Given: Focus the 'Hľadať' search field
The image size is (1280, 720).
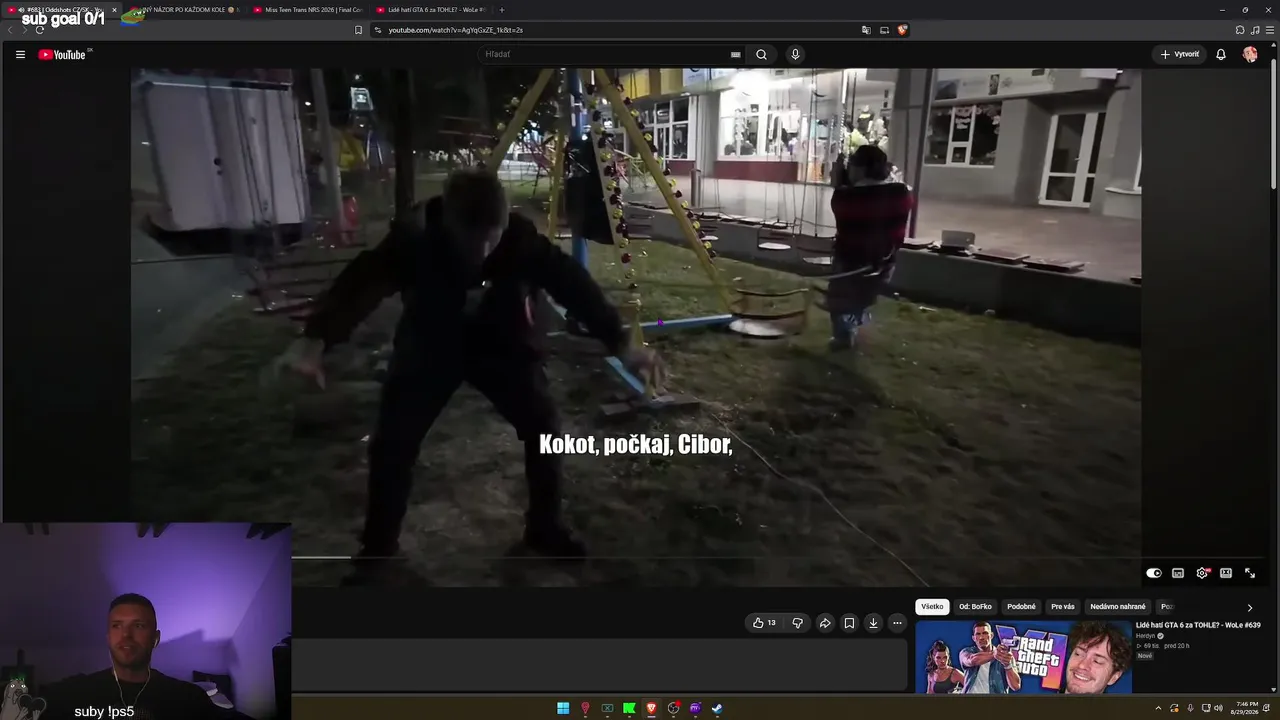Looking at the screenshot, I should (610, 55).
